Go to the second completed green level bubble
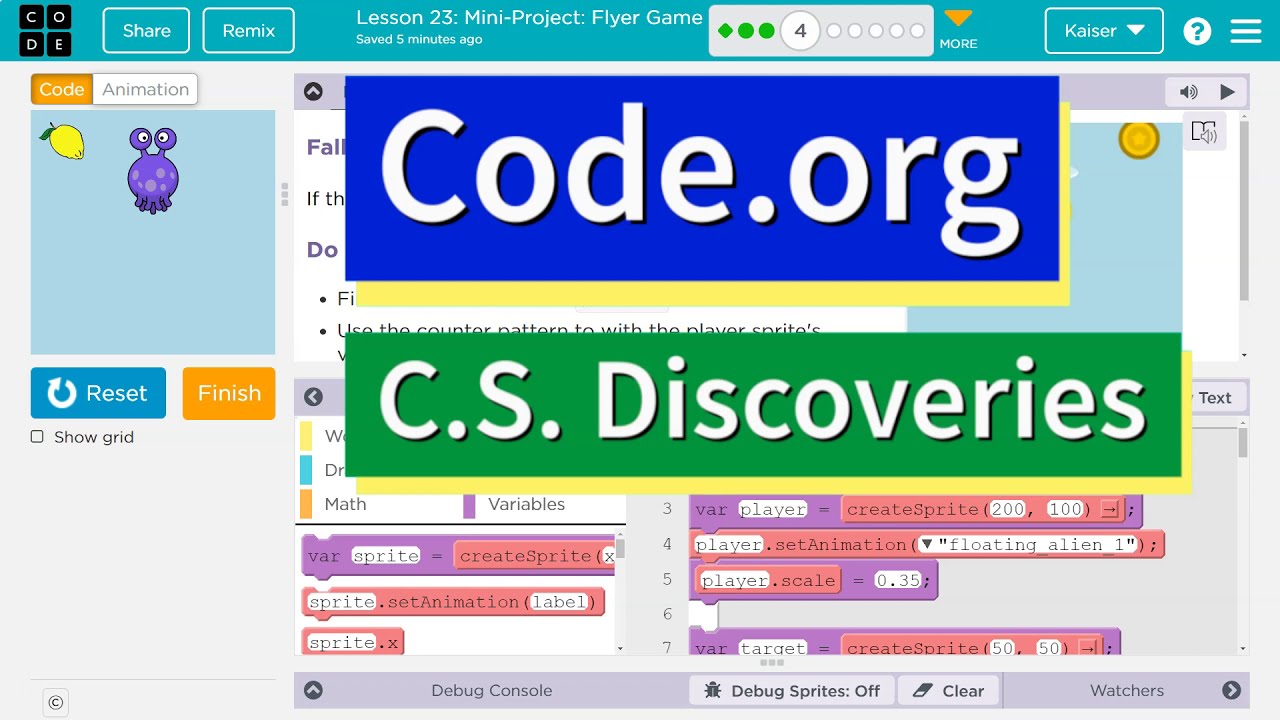The image size is (1280, 720). click(x=746, y=31)
